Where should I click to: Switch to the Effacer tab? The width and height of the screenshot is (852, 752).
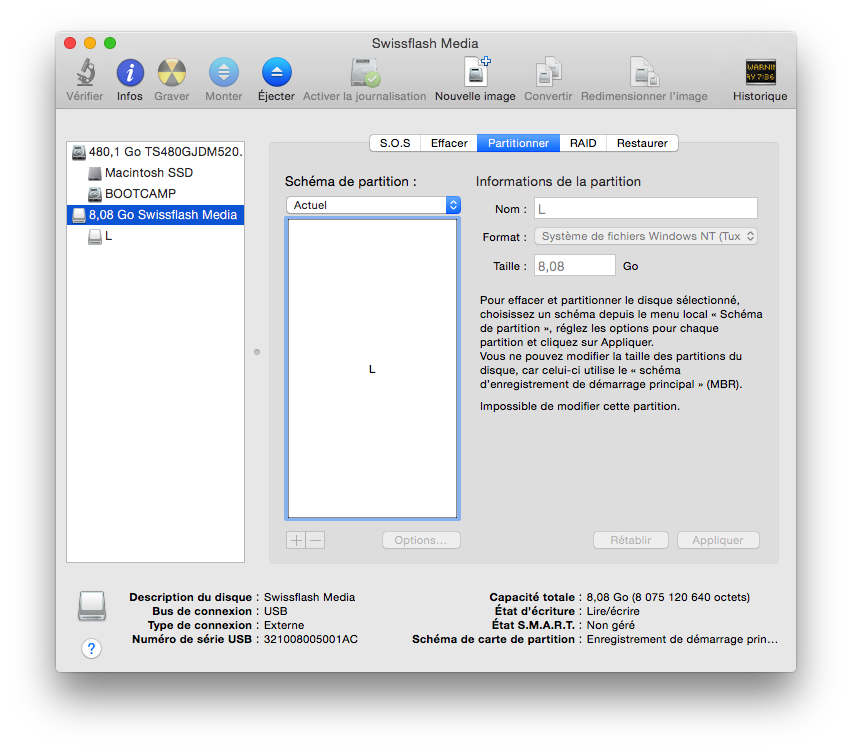tap(449, 143)
